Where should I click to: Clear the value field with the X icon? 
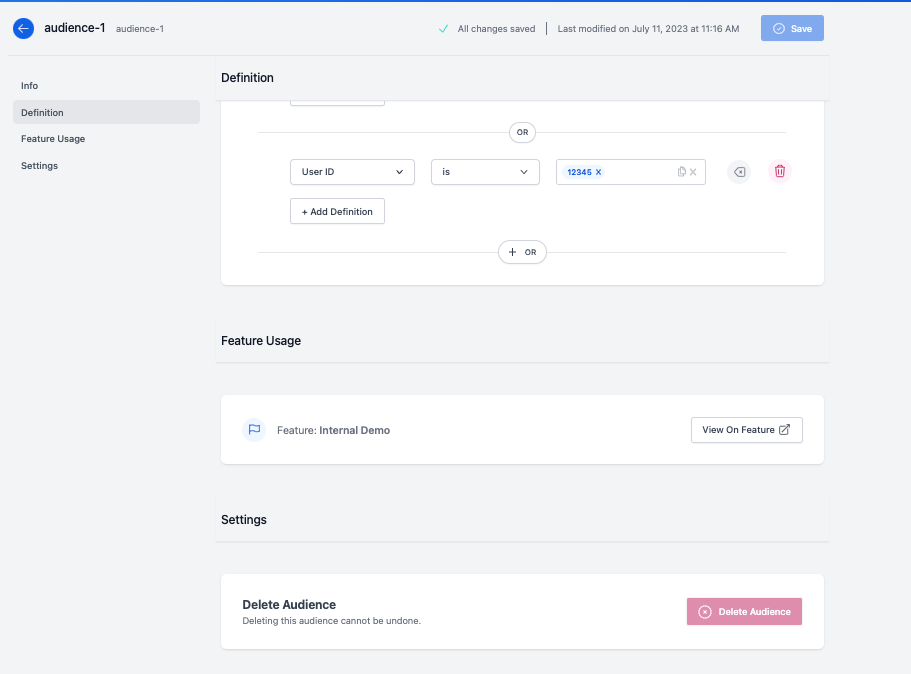692,171
